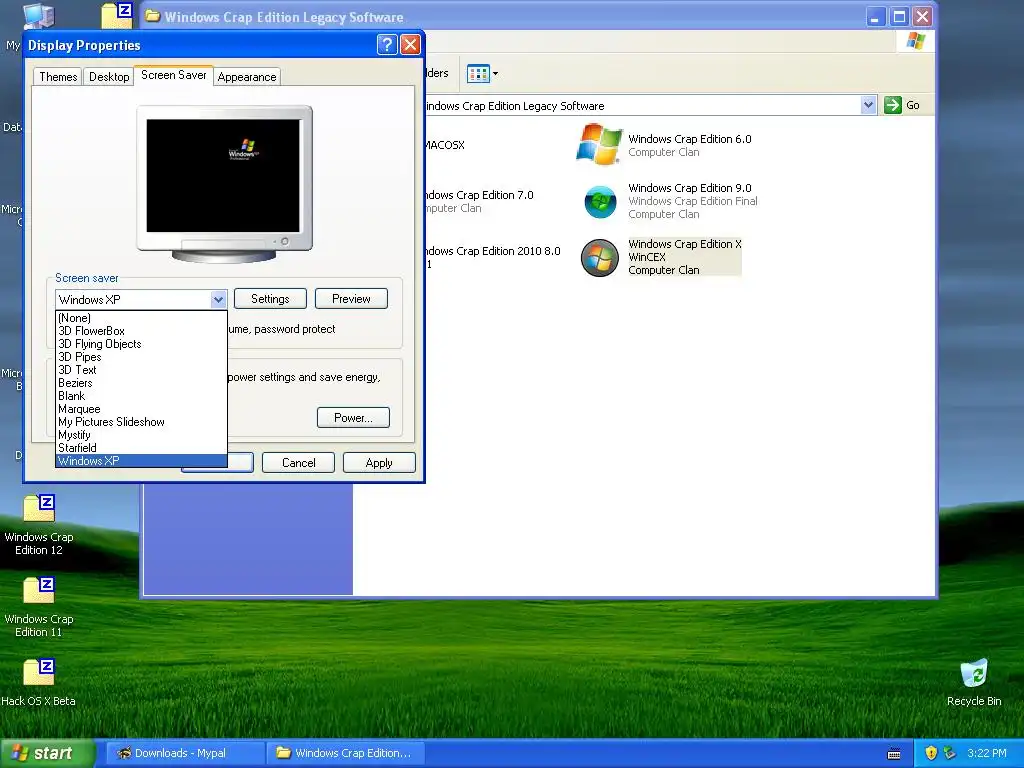Select Windows Crap Edition X orb icon
The width and height of the screenshot is (1024, 768).
point(600,258)
